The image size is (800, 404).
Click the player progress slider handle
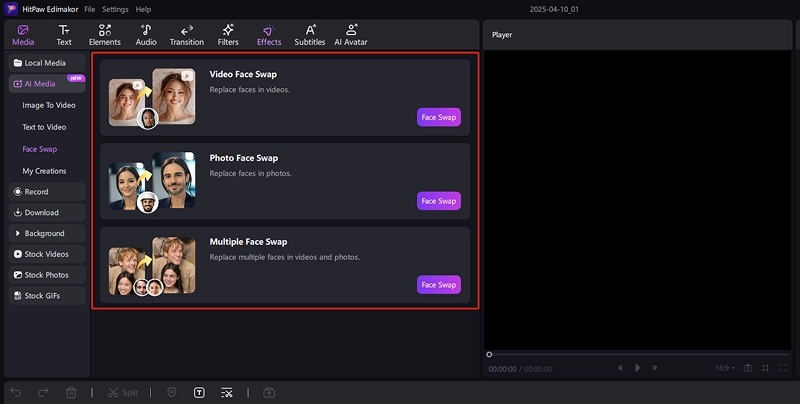489,355
